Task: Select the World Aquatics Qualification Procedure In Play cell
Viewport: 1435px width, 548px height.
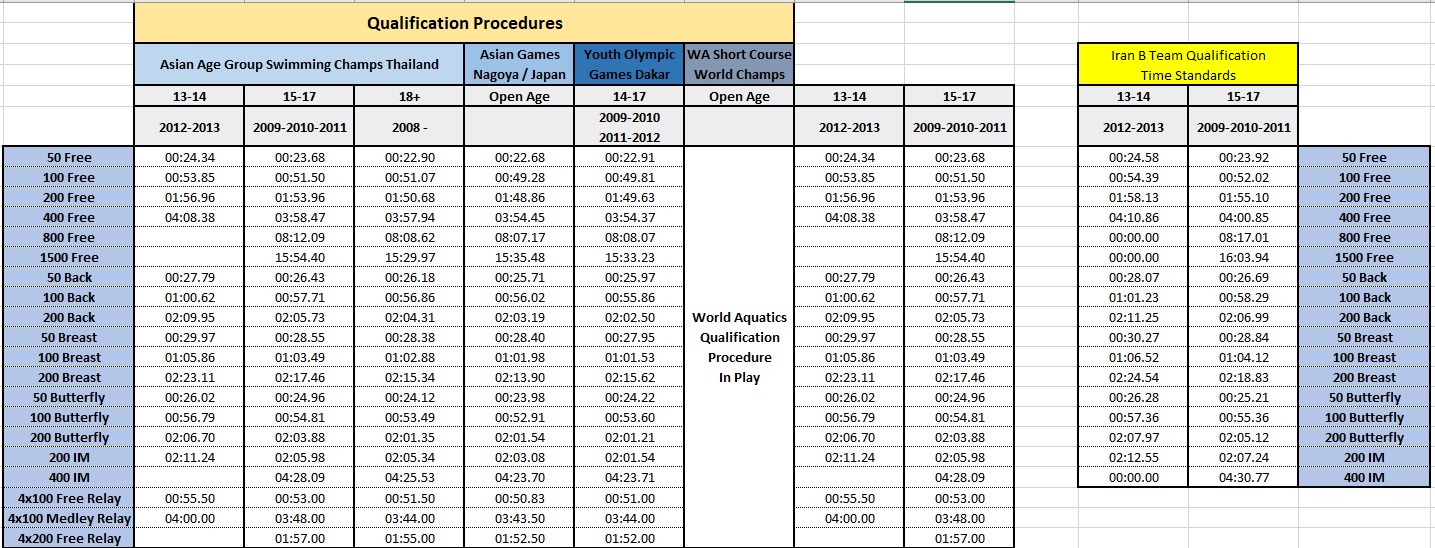Action: point(739,347)
